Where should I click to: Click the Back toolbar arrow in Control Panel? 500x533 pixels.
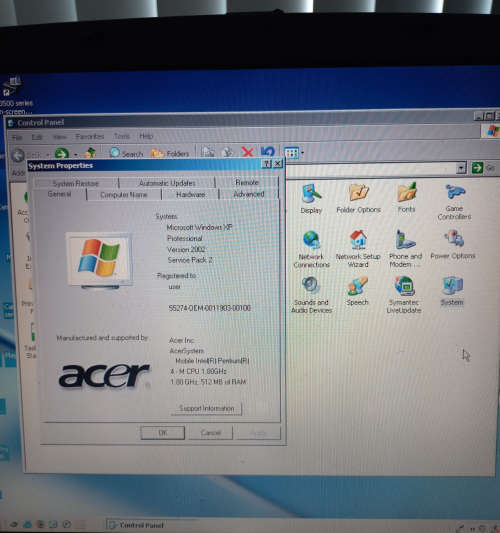point(18,155)
